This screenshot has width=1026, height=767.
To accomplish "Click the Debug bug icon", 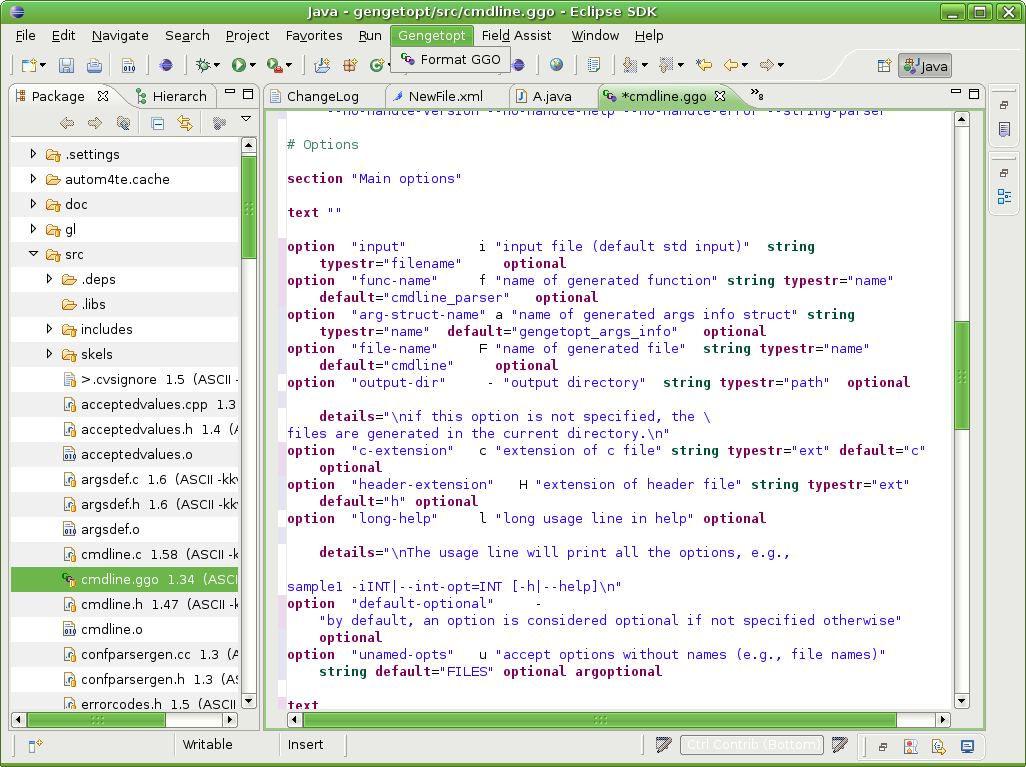I will [x=204, y=66].
